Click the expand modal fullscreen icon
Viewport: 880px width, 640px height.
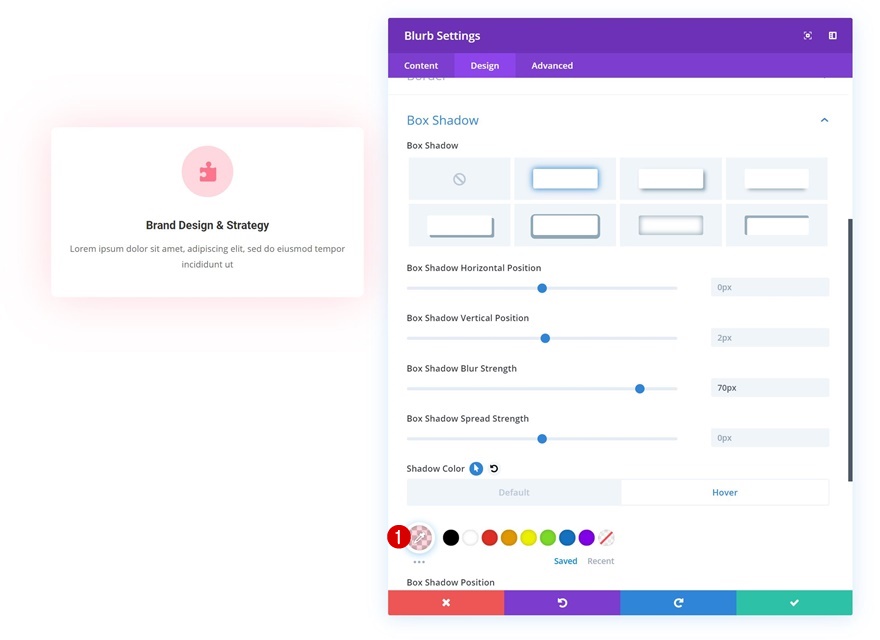pyautogui.click(x=808, y=36)
